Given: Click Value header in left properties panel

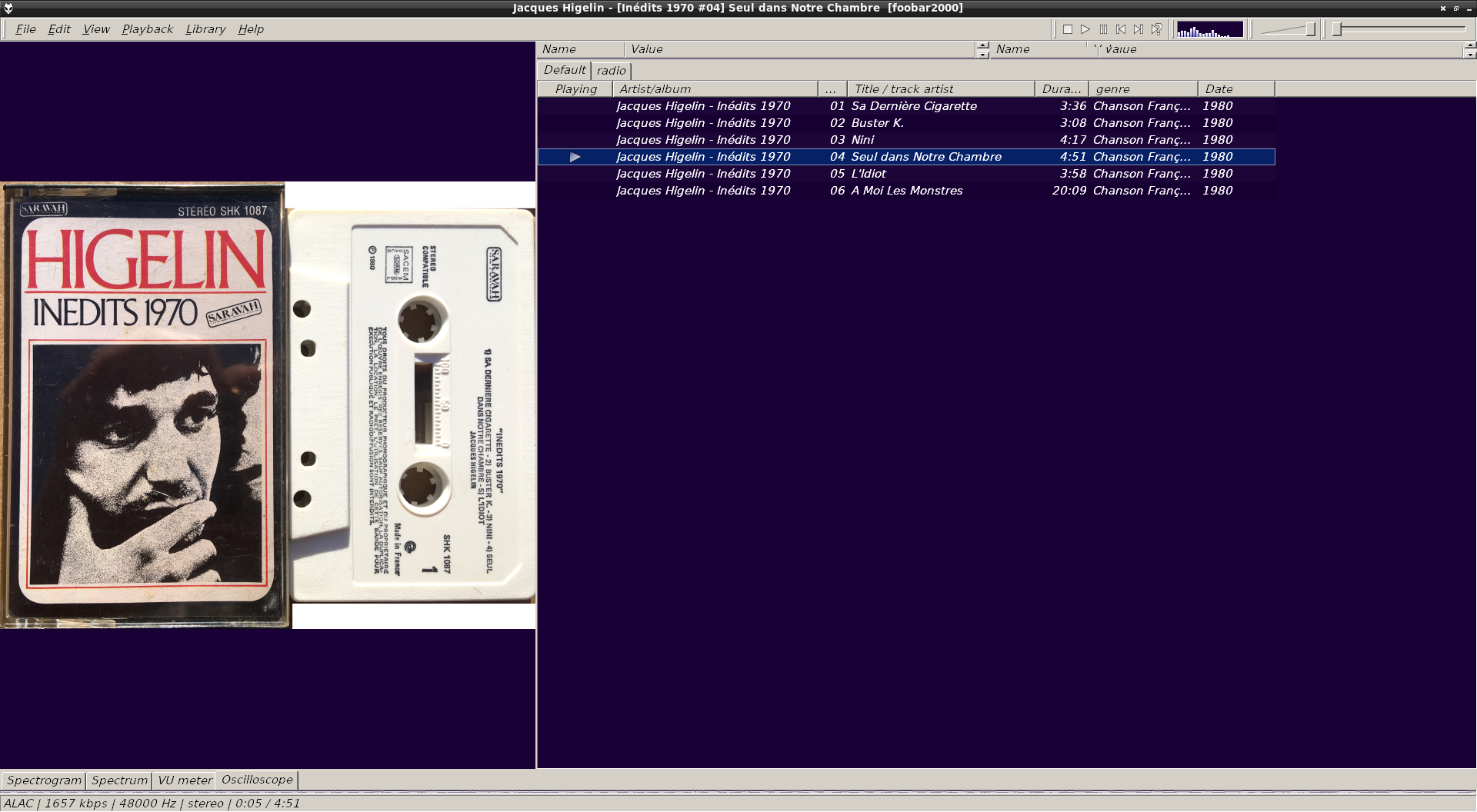Looking at the screenshot, I should (800, 49).
